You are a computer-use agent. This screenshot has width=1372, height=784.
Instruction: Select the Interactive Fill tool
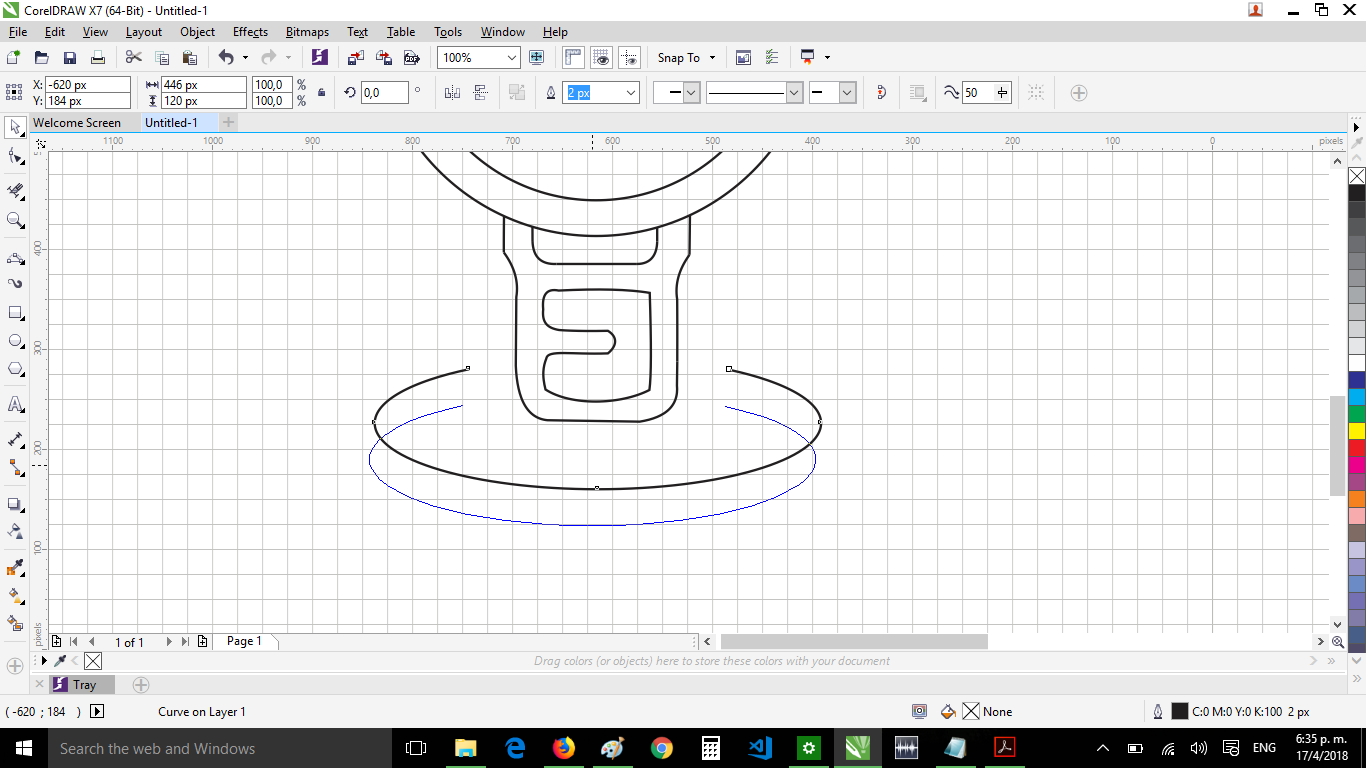click(x=15, y=595)
